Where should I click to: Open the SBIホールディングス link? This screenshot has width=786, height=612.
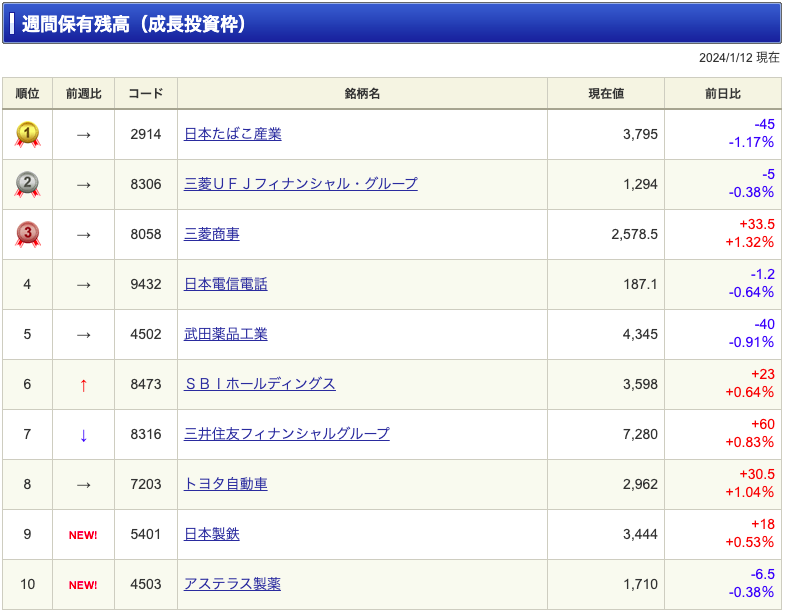[260, 384]
